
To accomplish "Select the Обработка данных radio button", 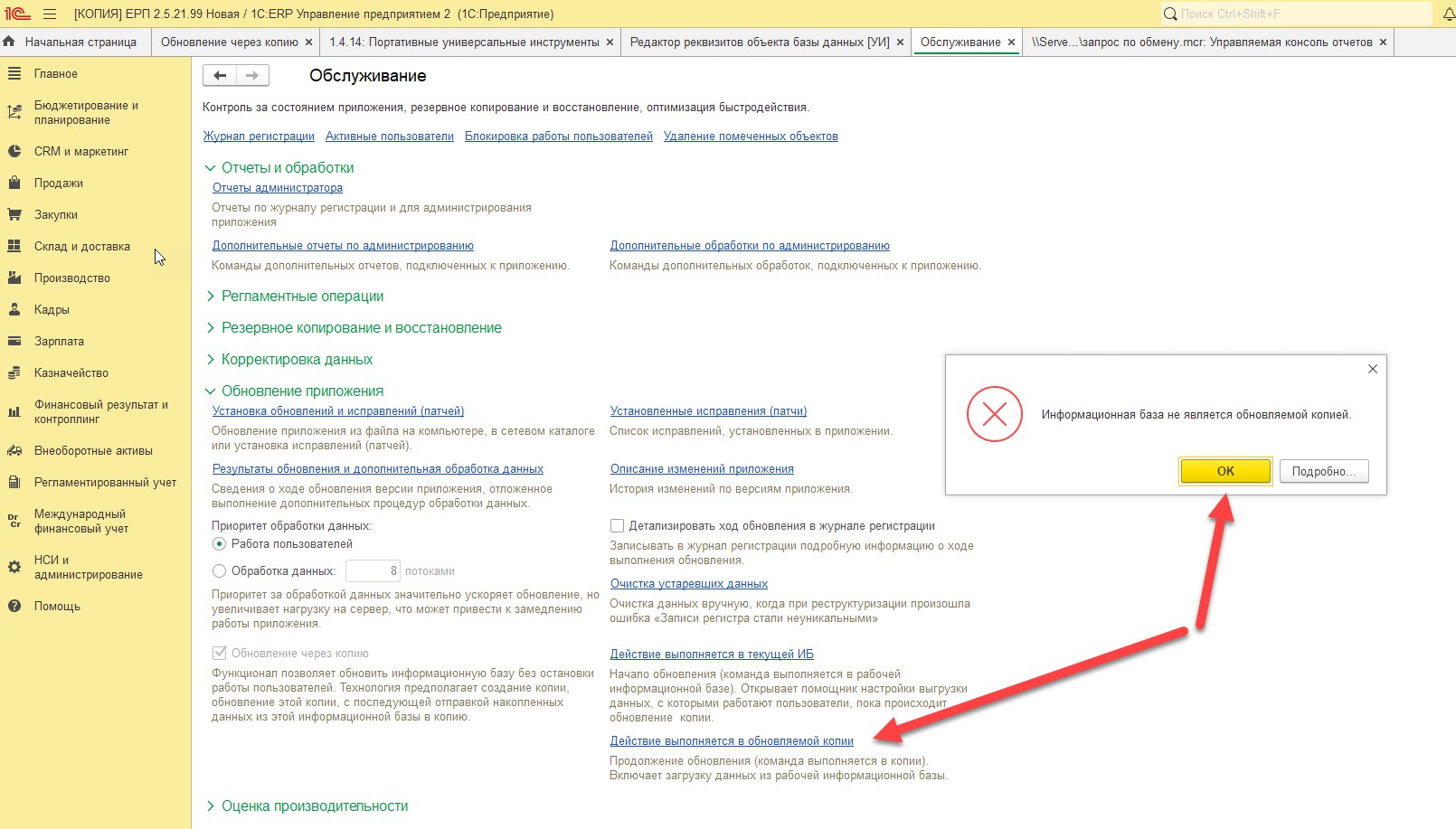I will click(219, 570).
